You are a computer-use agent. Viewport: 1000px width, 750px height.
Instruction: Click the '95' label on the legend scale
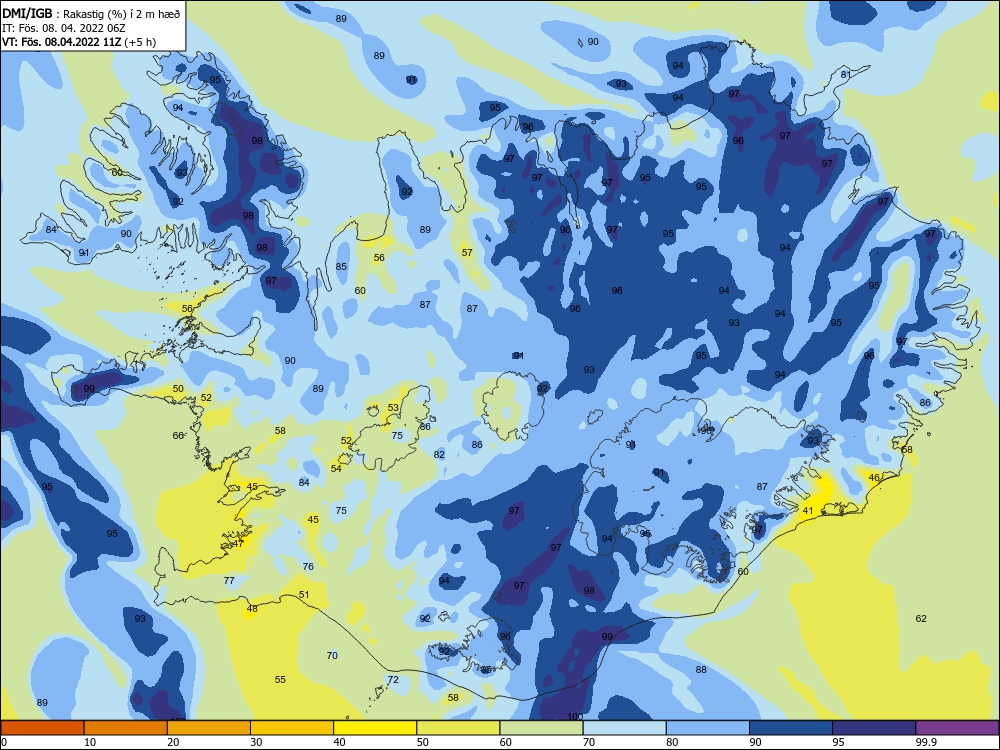[838, 742]
